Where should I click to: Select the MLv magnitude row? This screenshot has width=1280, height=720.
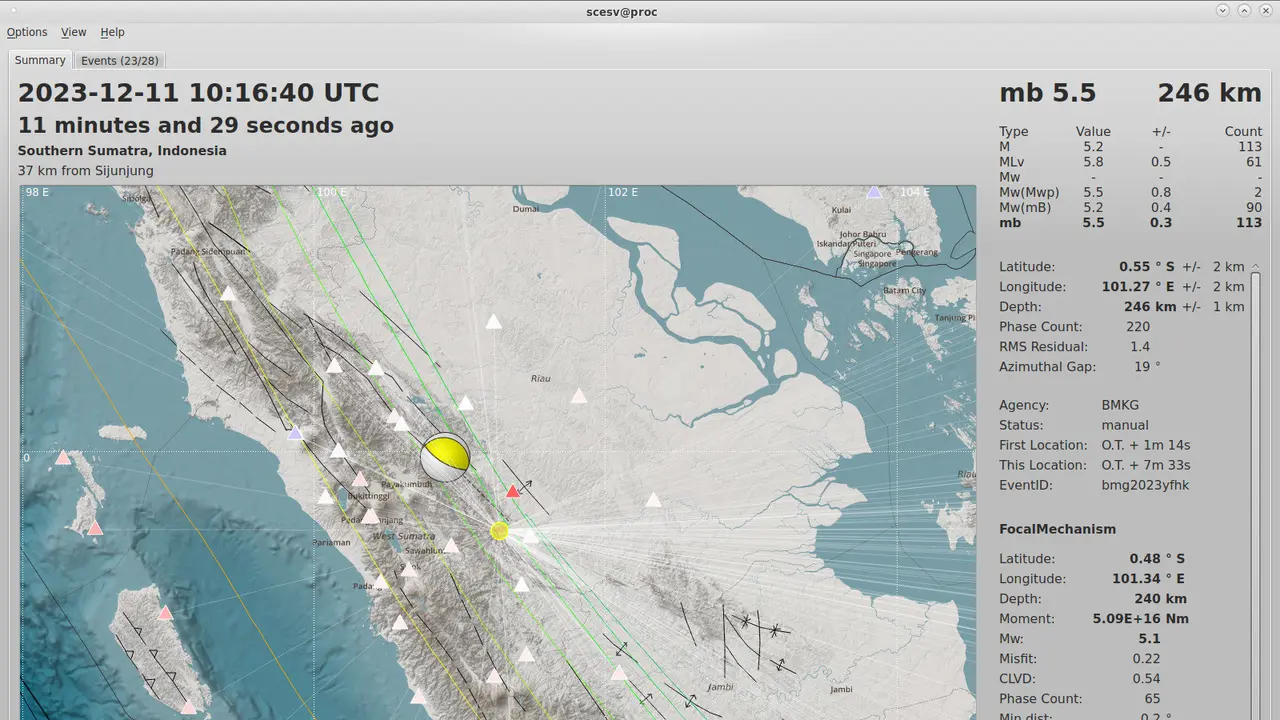coord(1130,162)
